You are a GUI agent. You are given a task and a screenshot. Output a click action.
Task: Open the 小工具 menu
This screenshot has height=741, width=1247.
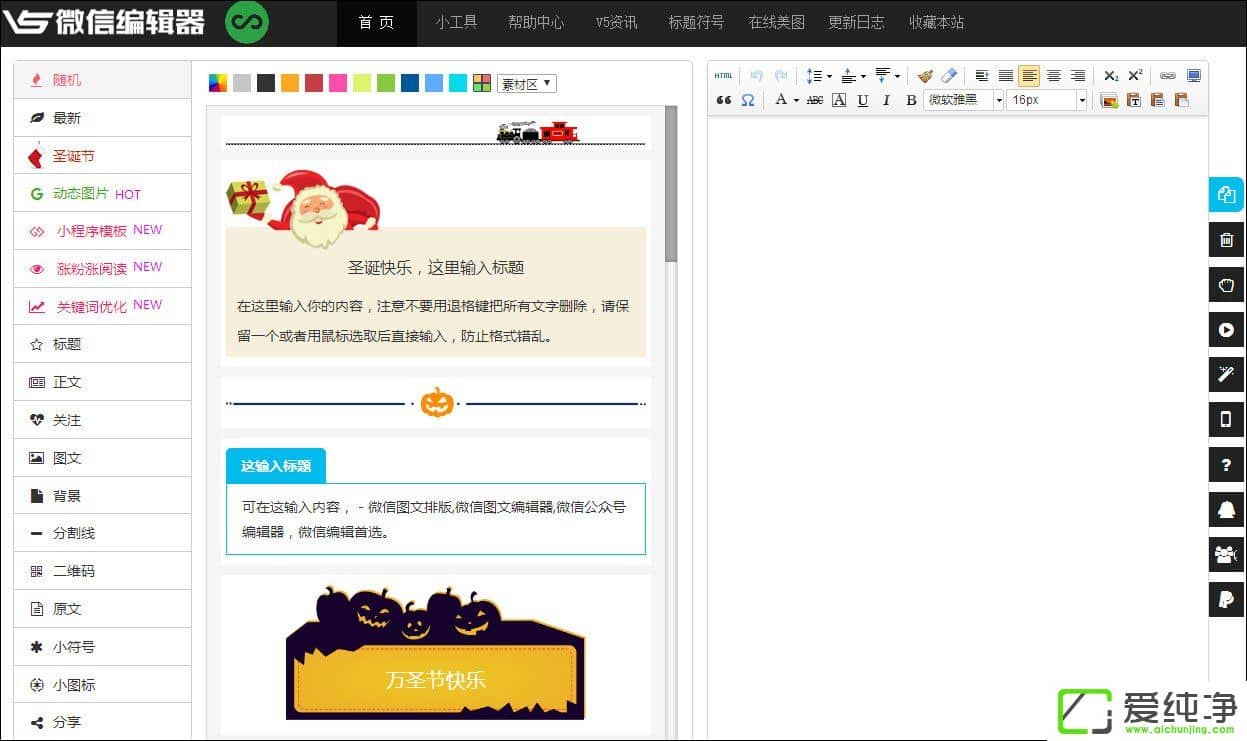[x=456, y=23]
